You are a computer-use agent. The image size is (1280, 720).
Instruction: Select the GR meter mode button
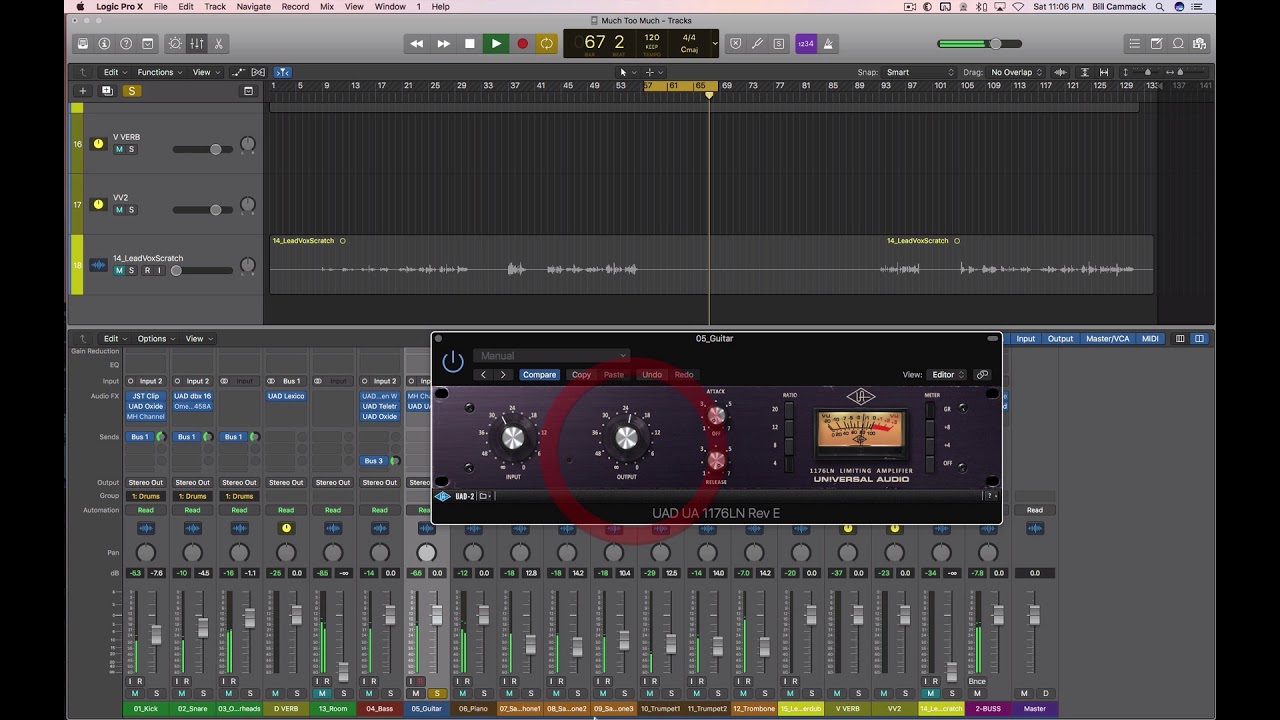pyautogui.click(x=932, y=410)
